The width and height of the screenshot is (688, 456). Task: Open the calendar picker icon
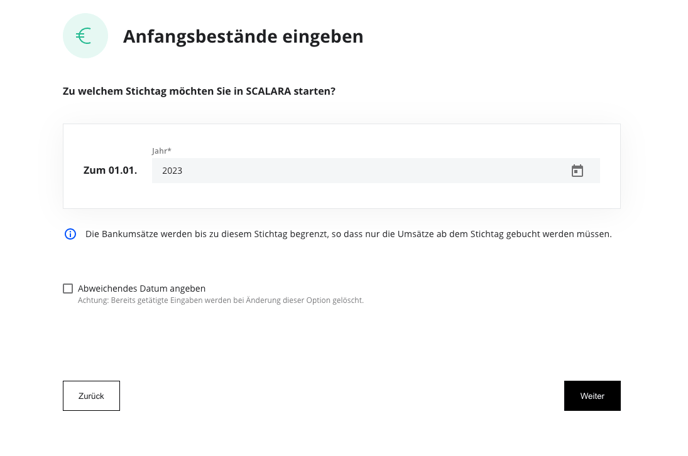pyautogui.click(x=577, y=171)
